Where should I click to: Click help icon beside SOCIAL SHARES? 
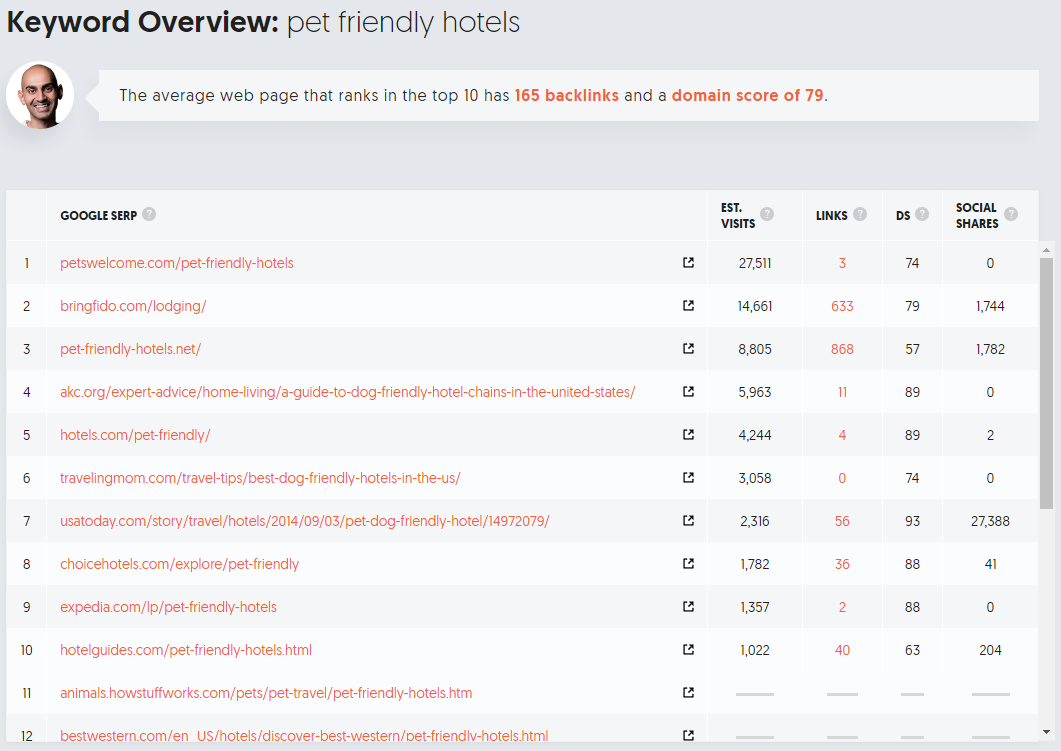[1011, 214]
